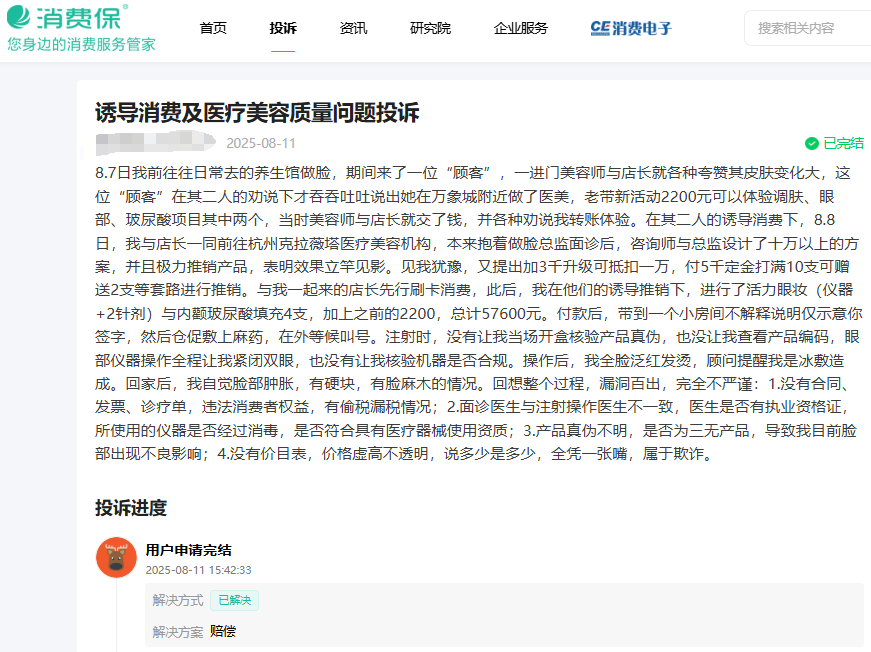Click the complaint title 诱导消费及医疗美容质量问题投诉
Viewport: 871px width, 652px height.
coord(257,113)
